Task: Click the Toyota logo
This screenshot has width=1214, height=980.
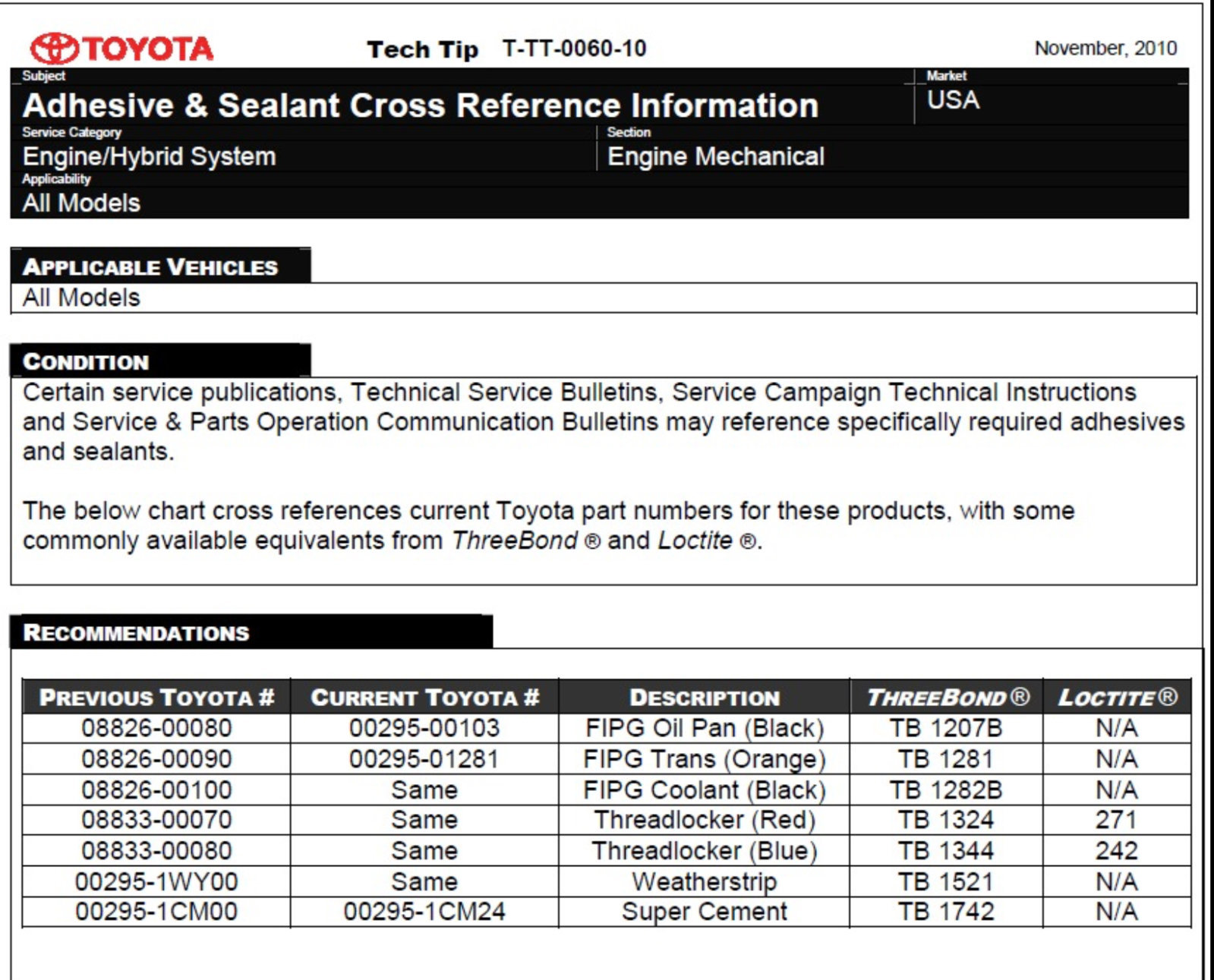Action: tap(121, 49)
